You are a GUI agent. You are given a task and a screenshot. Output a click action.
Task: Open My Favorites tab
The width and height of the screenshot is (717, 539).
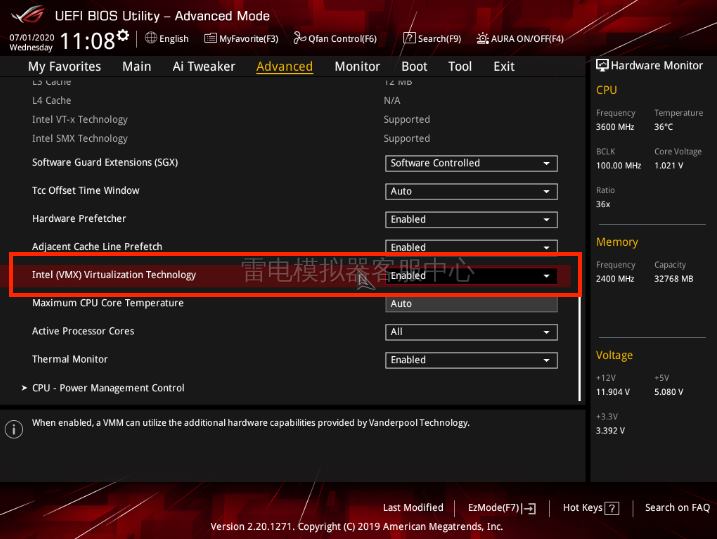[x=64, y=67]
